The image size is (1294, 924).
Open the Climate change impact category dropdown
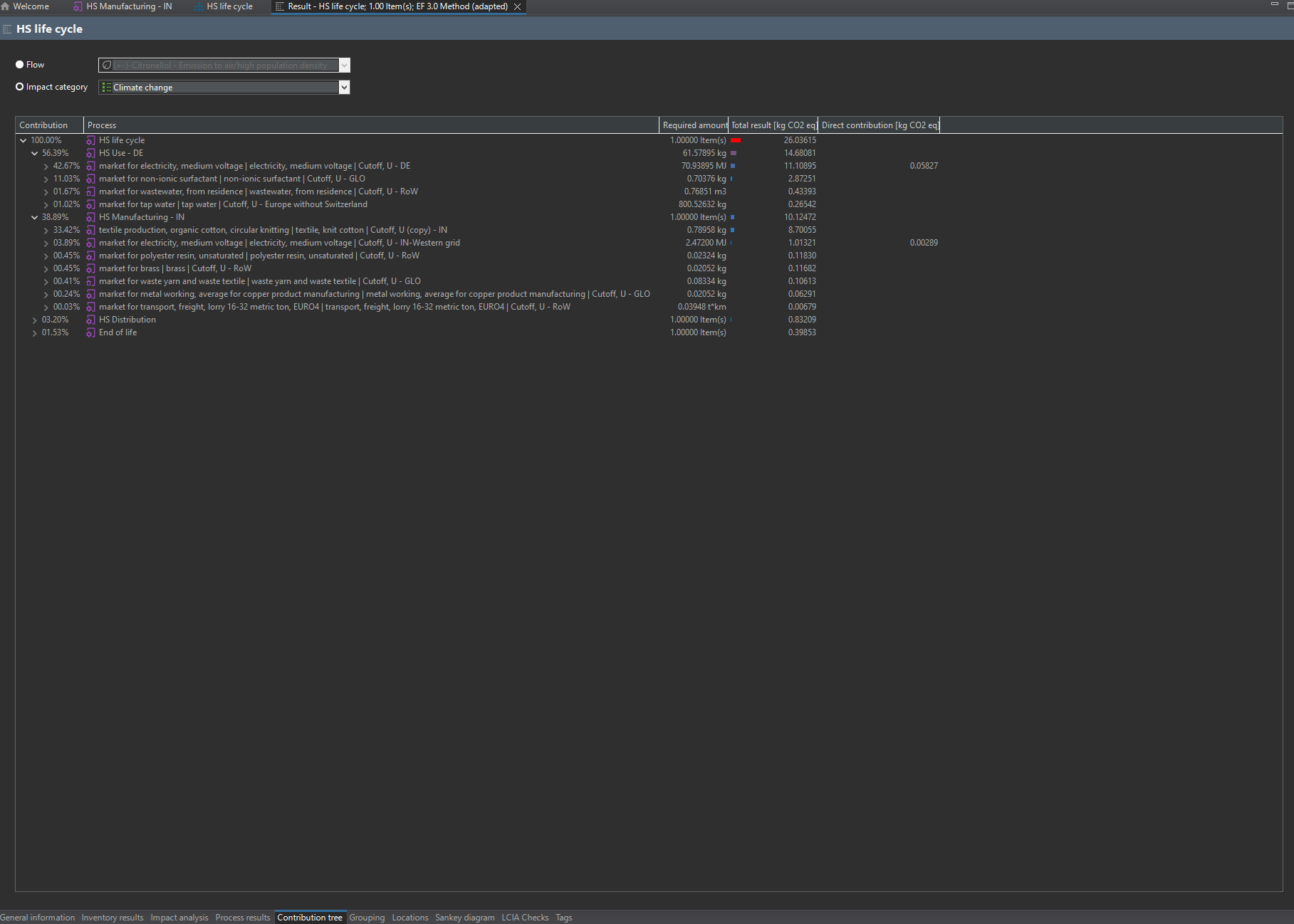tap(344, 88)
